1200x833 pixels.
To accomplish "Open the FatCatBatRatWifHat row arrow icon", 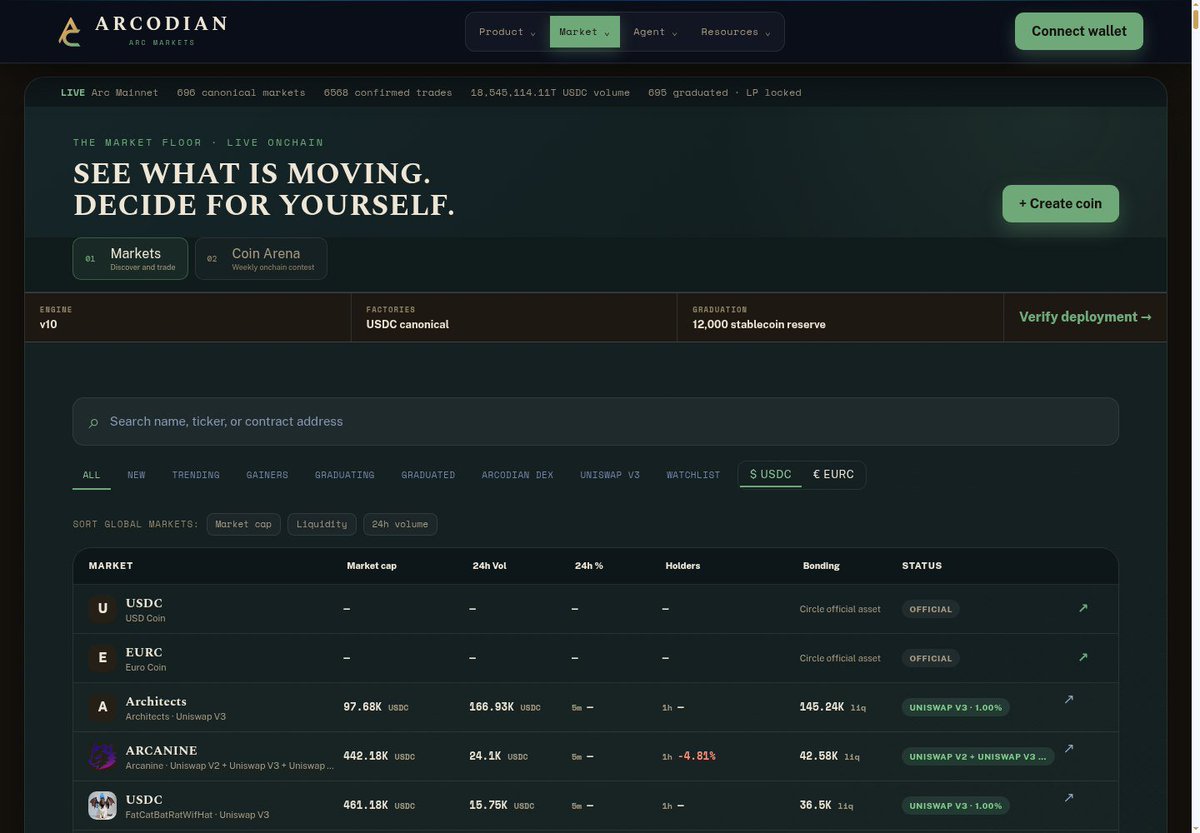I will point(1069,797).
